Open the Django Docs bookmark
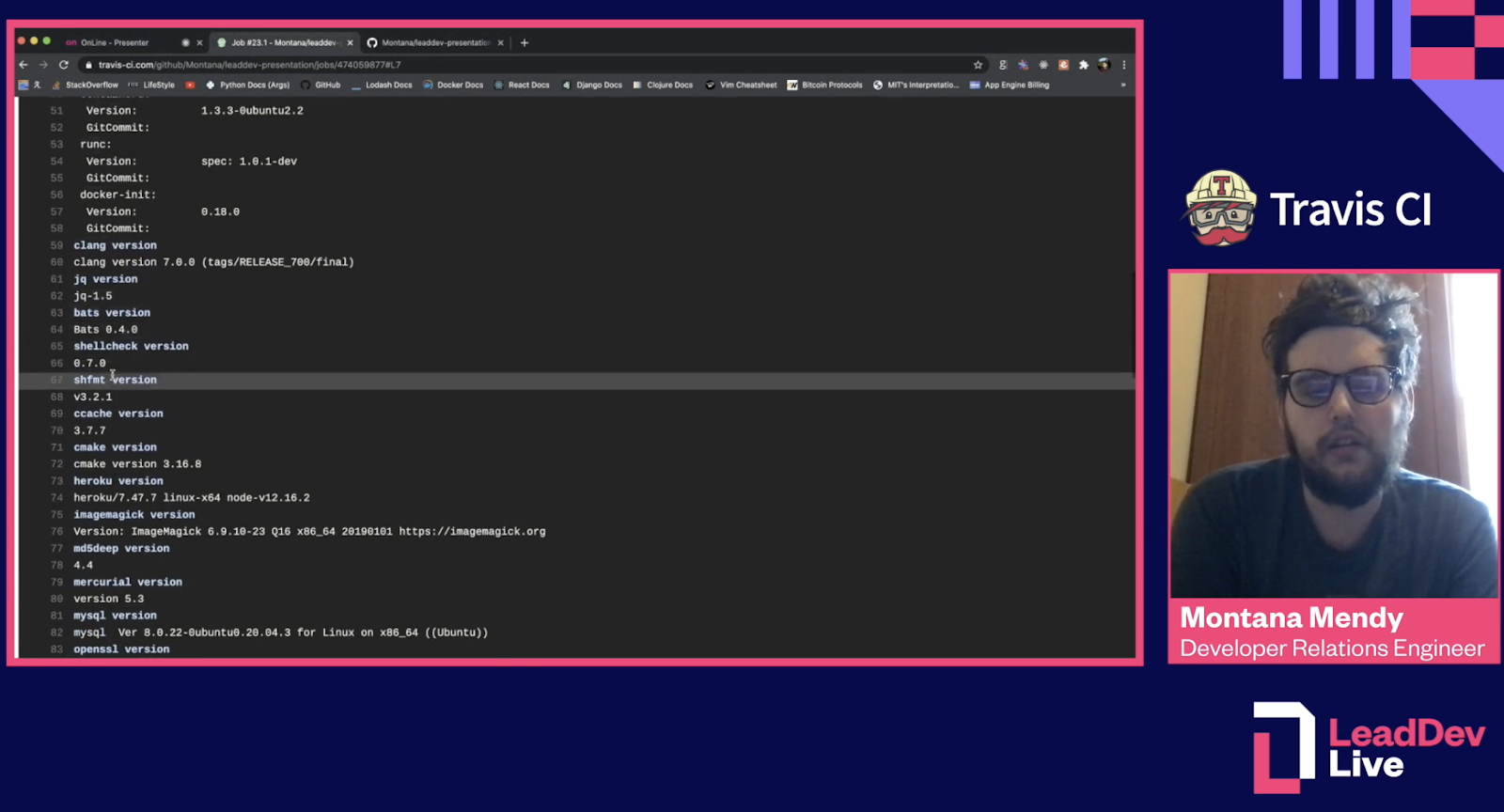The image size is (1504, 812). click(x=592, y=85)
